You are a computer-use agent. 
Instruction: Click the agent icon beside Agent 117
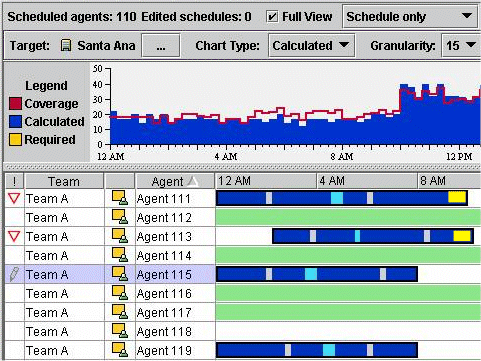(120, 312)
